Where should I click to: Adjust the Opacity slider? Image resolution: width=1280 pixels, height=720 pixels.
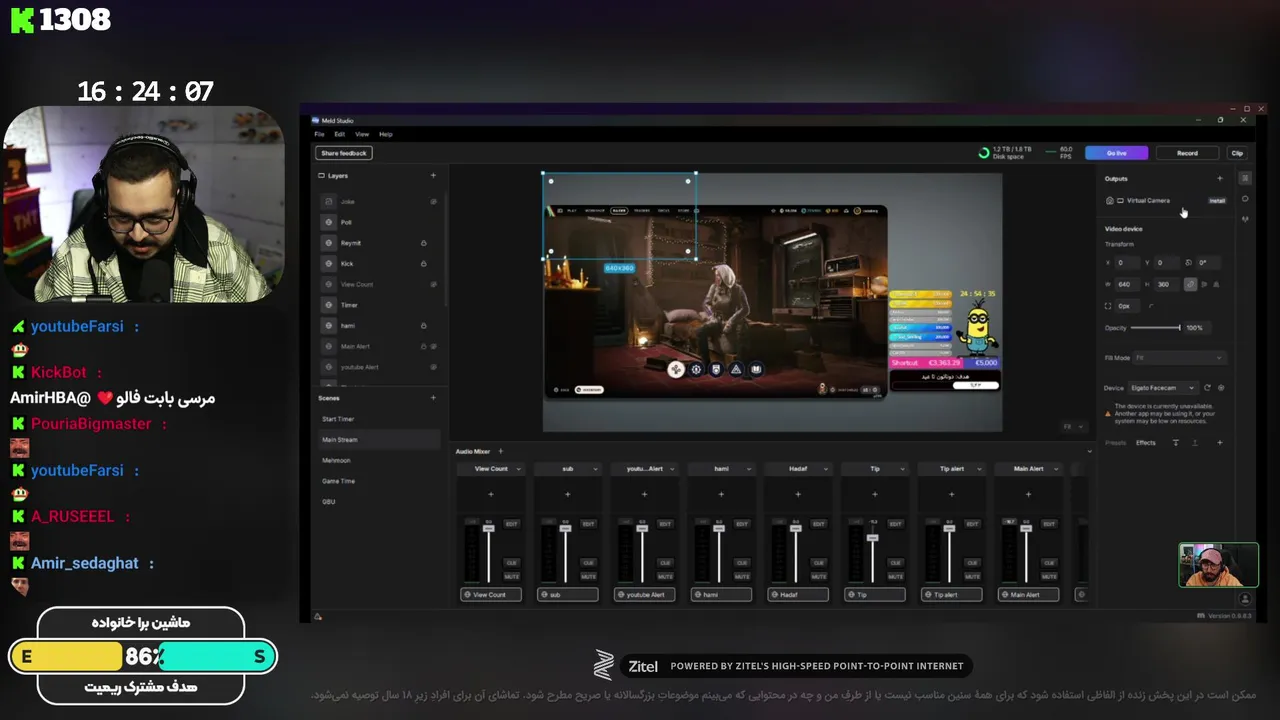click(1155, 328)
